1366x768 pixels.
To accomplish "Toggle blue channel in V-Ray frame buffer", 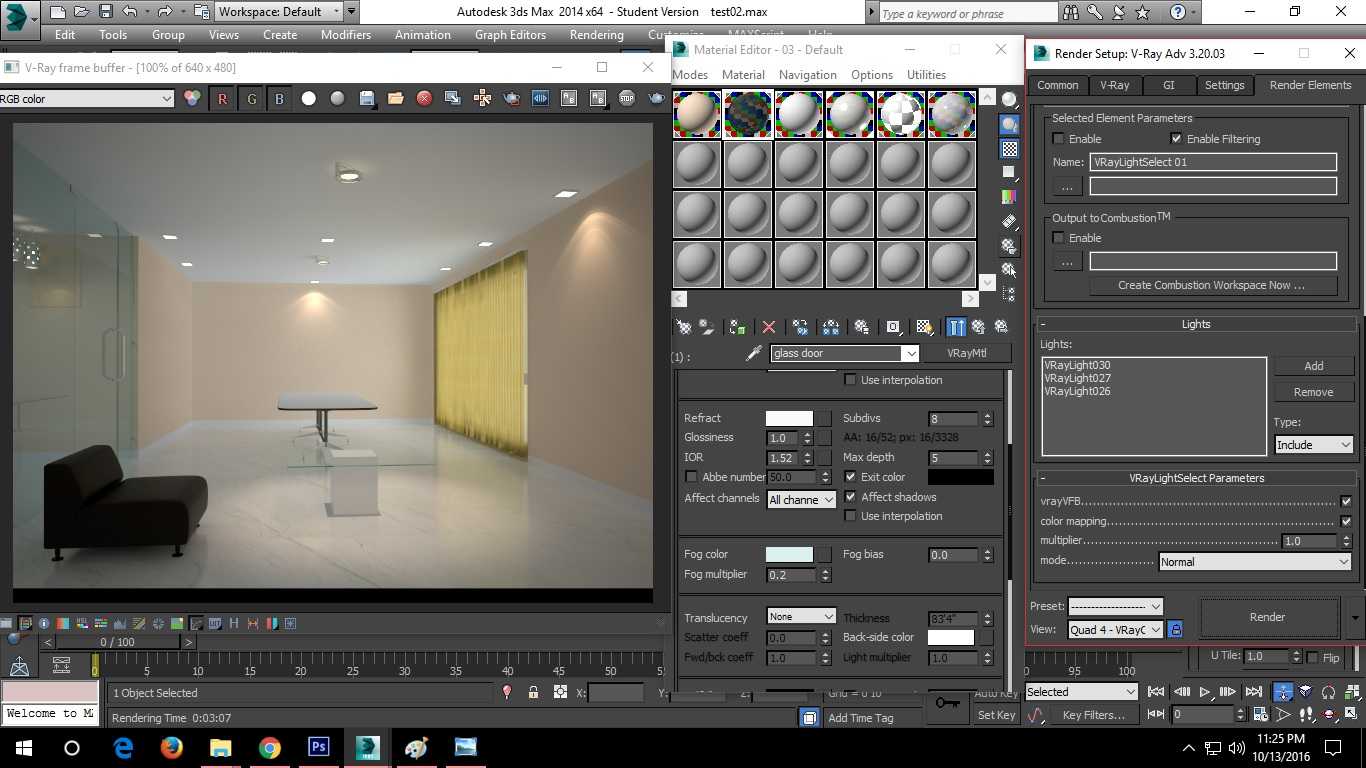I will point(279,98).
